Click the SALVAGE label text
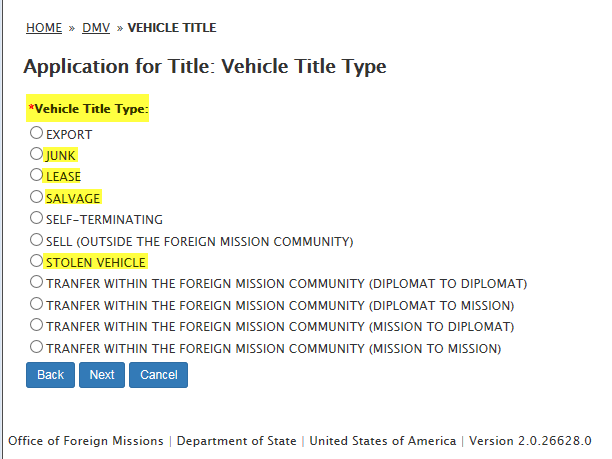This screenshot has width=612, height=459. point(73,198)
